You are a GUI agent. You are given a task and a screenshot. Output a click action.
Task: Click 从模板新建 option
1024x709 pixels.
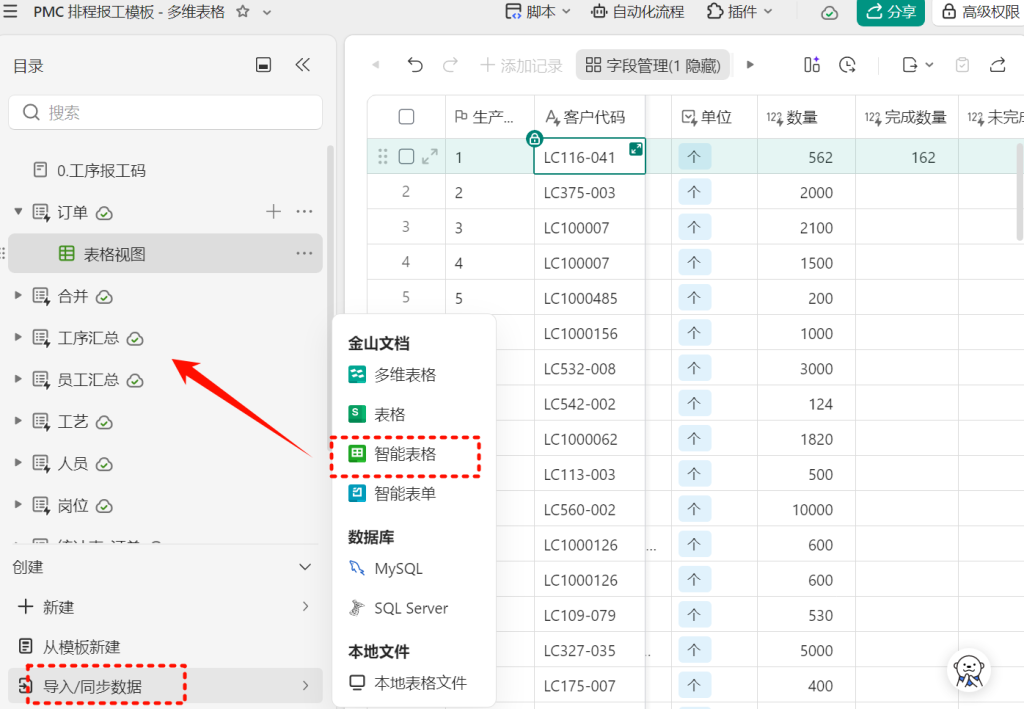tap(165, 646)
